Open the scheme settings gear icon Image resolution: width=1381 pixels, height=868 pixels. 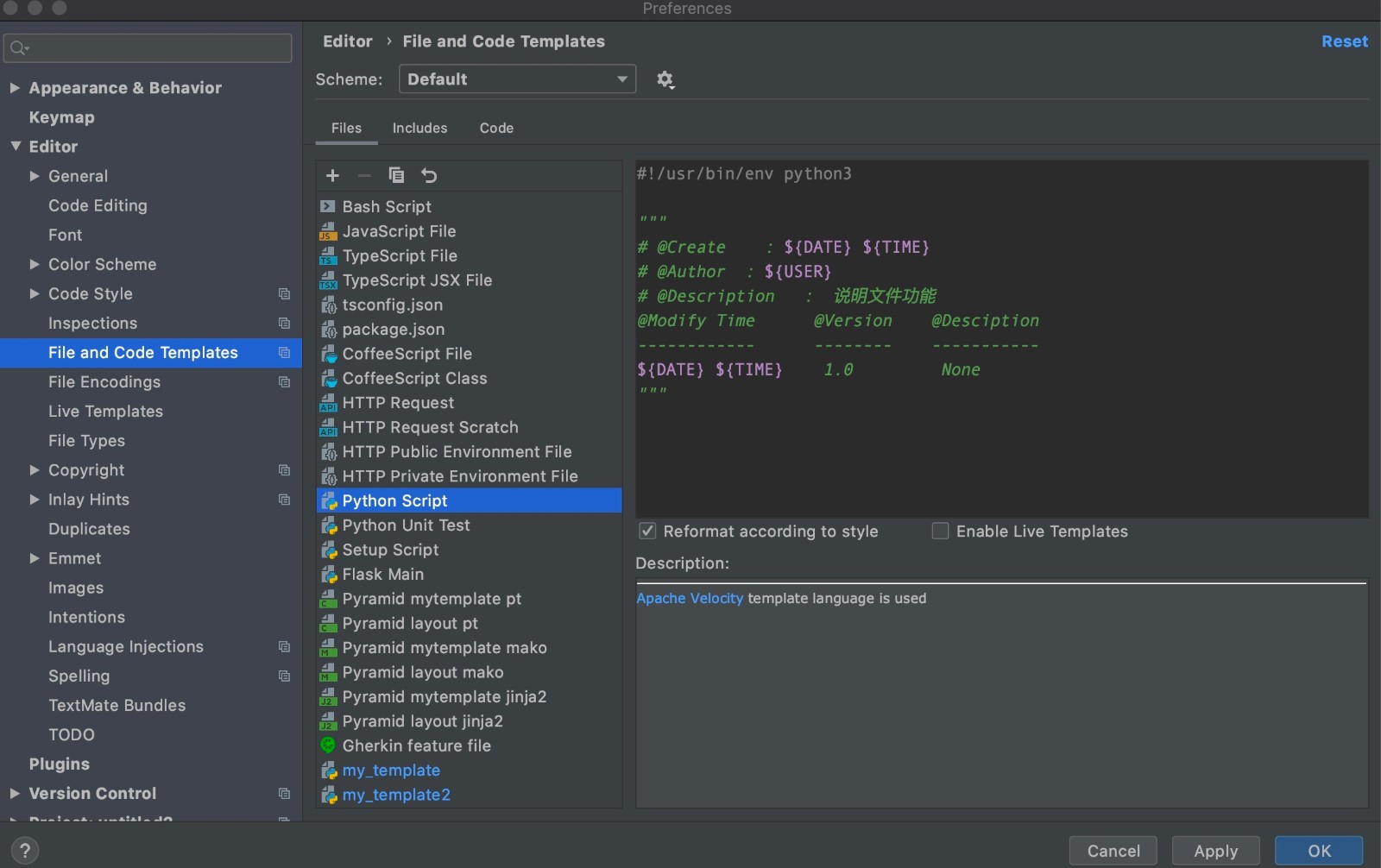pyautogui.click(x=665, y=79)
